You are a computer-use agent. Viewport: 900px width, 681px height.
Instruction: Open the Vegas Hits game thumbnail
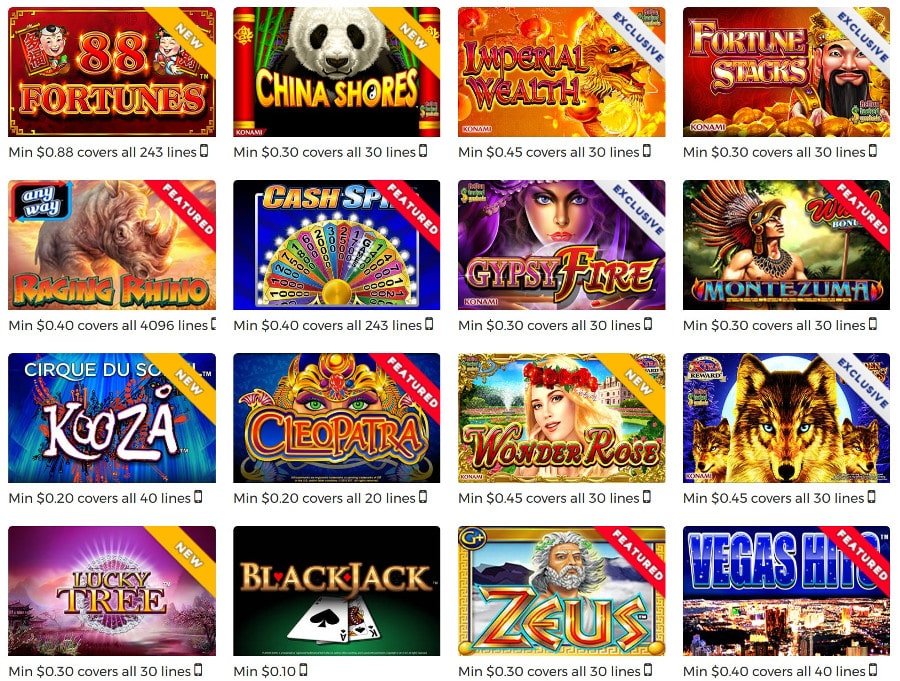[x=786, y=591]
